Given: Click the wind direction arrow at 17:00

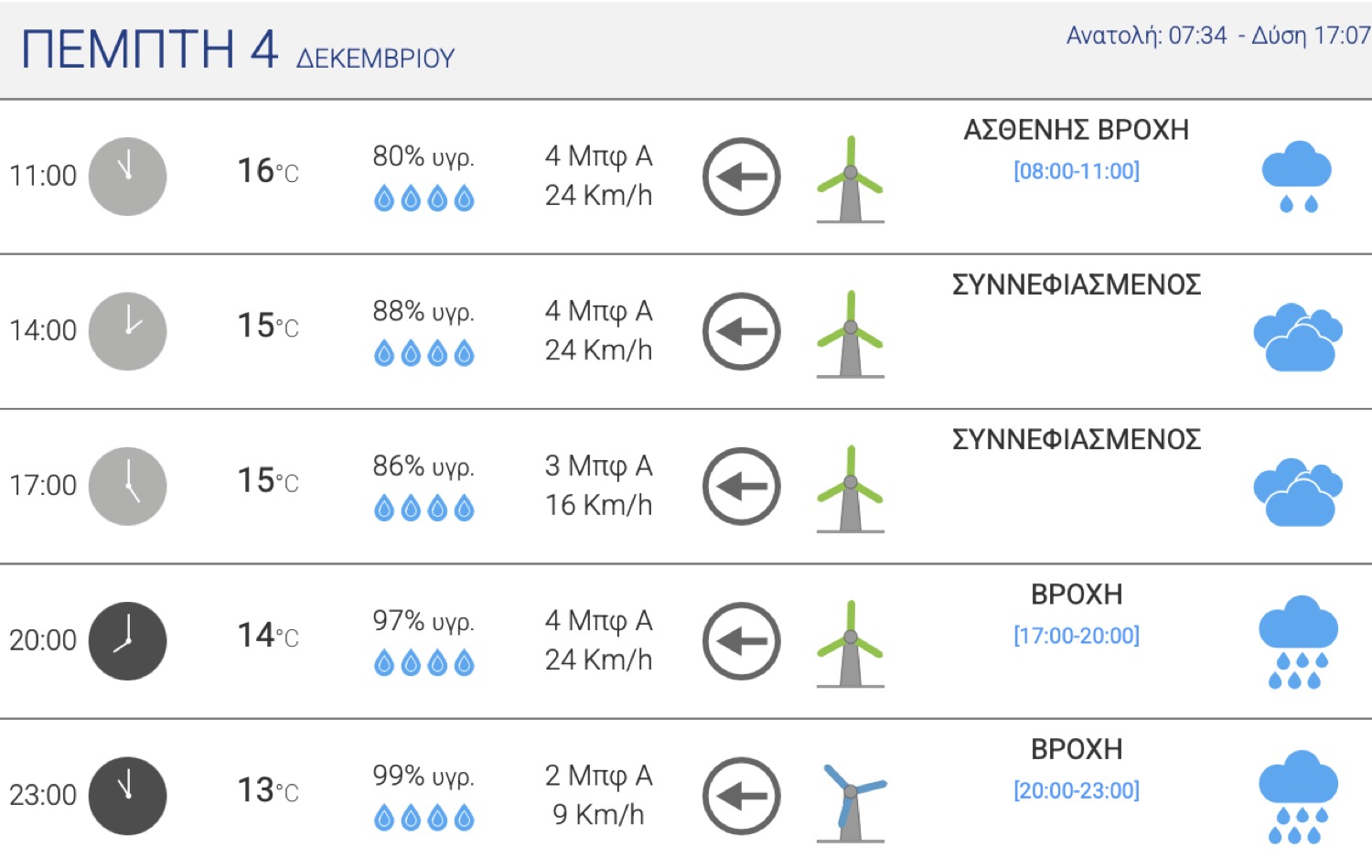Looking at the screenshot, I should click(x=741, y=486).
